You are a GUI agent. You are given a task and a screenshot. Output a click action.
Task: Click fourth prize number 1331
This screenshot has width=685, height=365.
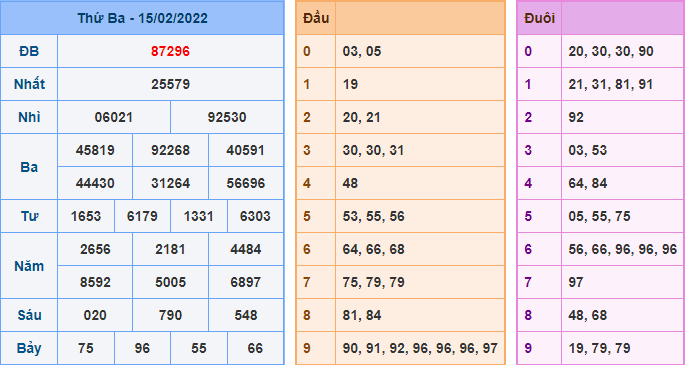click(198, 217)
